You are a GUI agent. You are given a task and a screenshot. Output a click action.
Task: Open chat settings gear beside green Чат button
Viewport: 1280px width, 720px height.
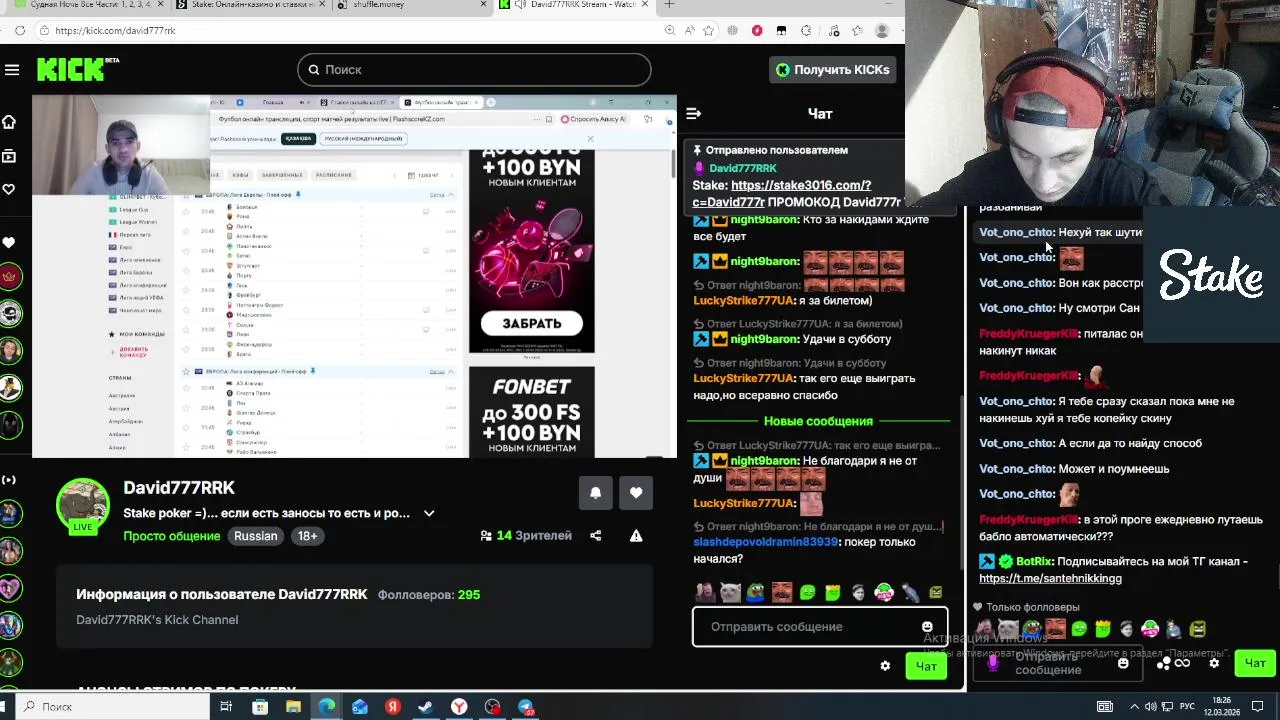pyautogui.click(x=885, y=666)
